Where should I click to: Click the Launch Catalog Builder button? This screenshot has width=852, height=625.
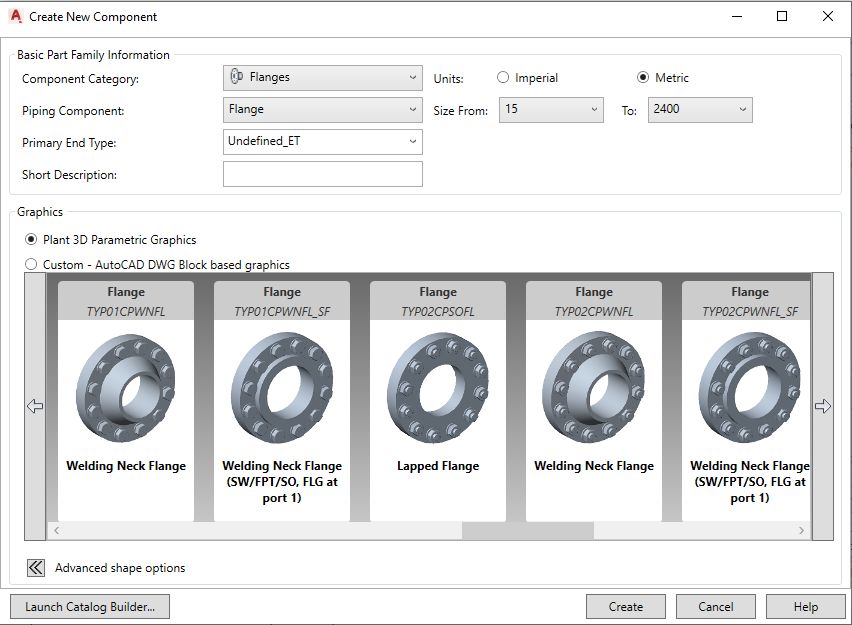point(90,607)
